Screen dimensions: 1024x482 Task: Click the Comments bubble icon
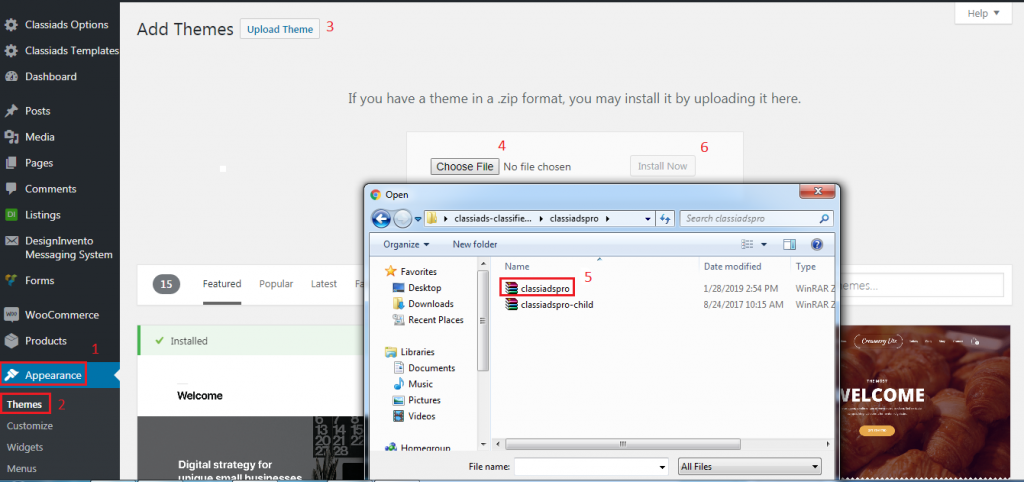[11, 189]
